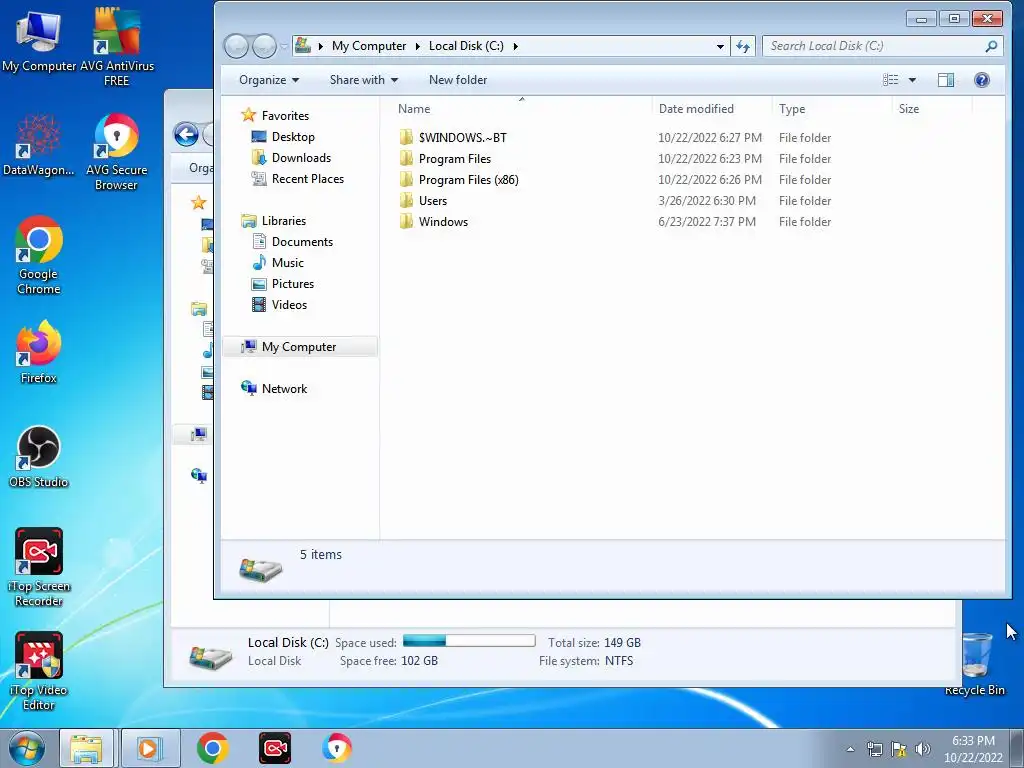Select My Computer in navigation pane
The width and height of the screenshot is (1024, 768).
coord(299,347)
